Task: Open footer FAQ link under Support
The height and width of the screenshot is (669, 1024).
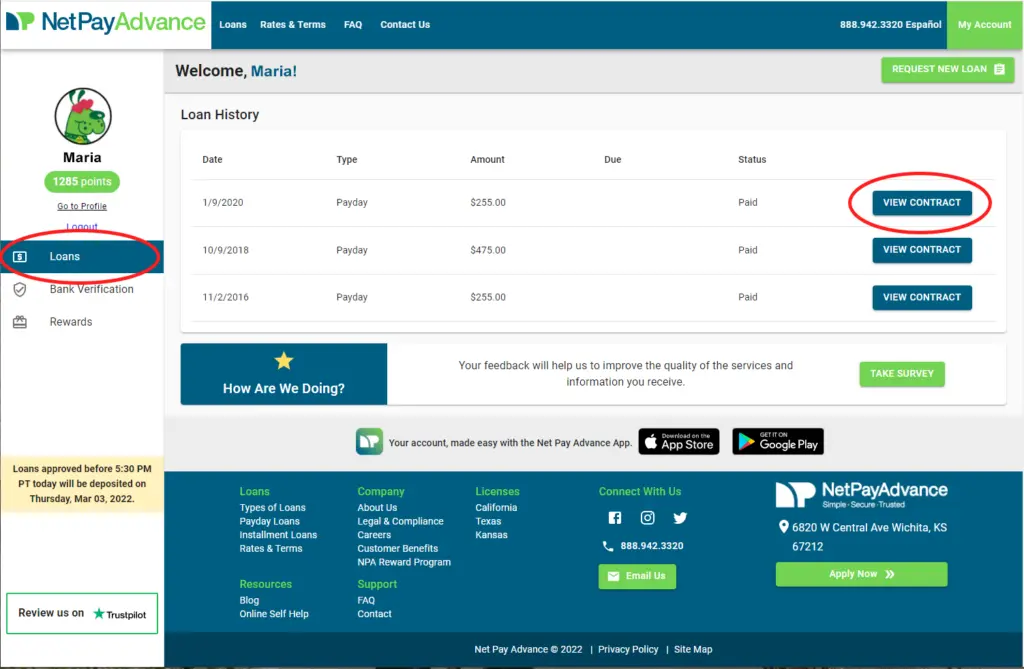Action: 366,600
